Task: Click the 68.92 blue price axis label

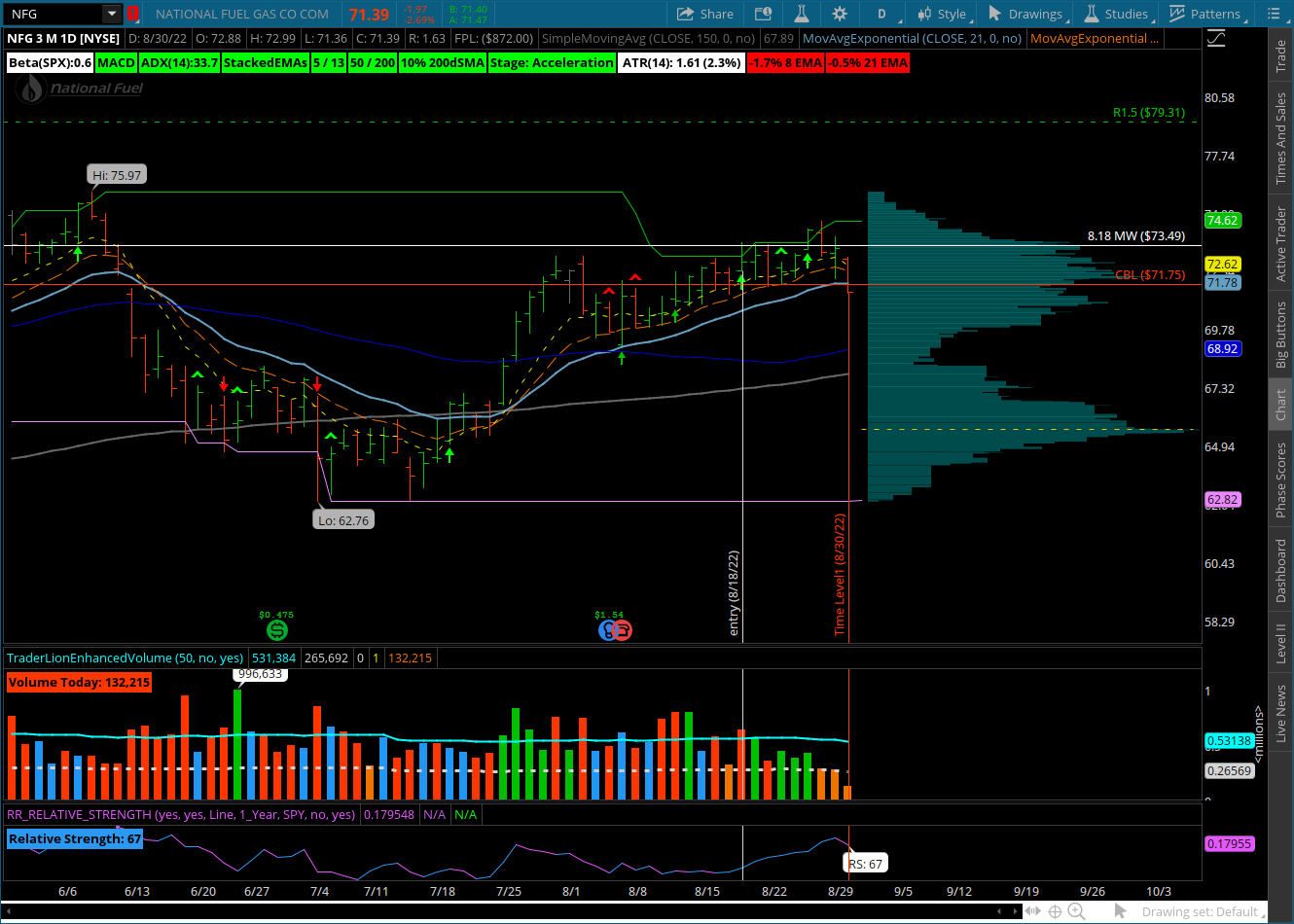Action: point(1222,348)
